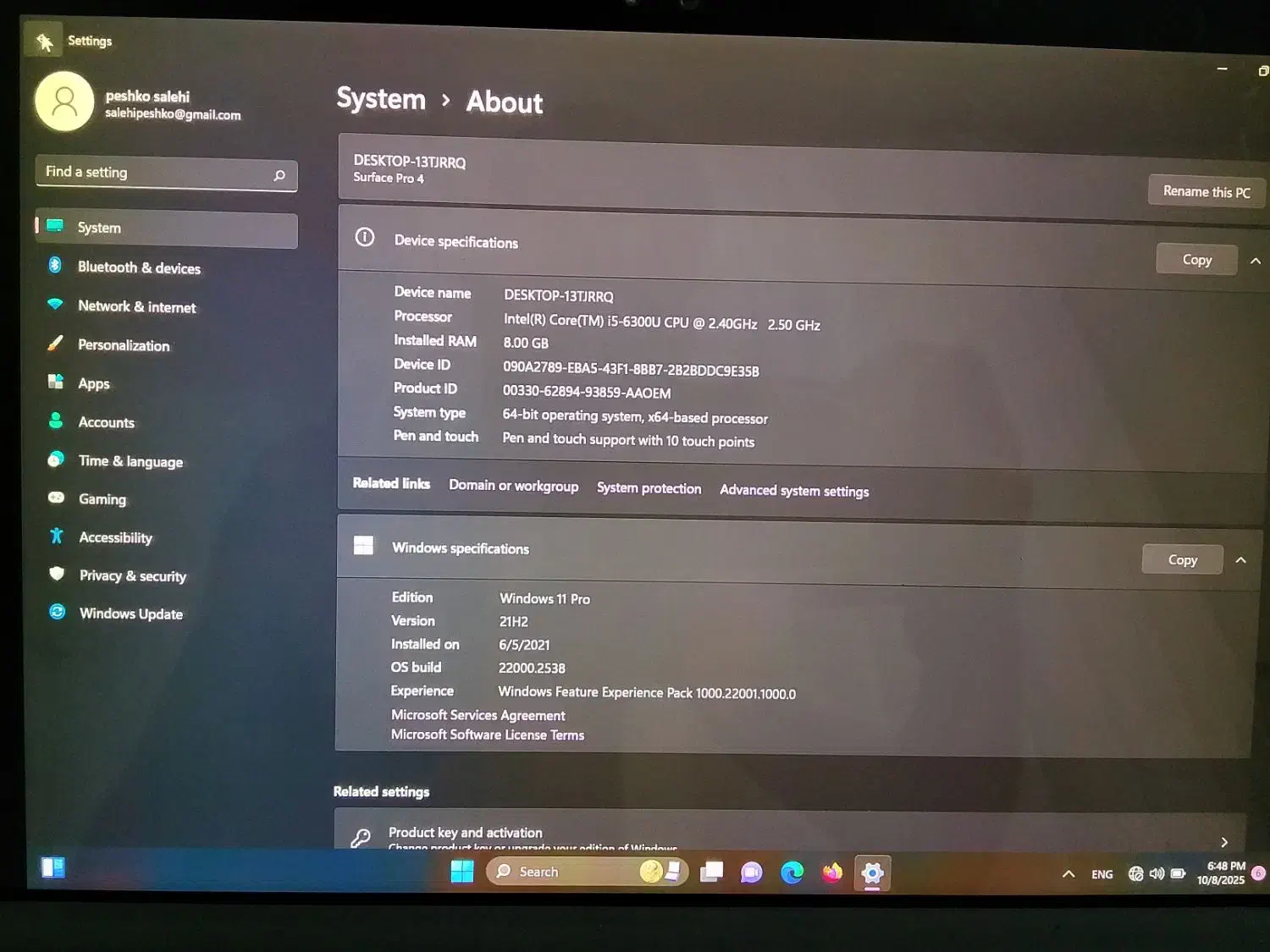The image size is (1270, 952).
Task: Select the OS build value 22000.2538
Action: [532, 668]
